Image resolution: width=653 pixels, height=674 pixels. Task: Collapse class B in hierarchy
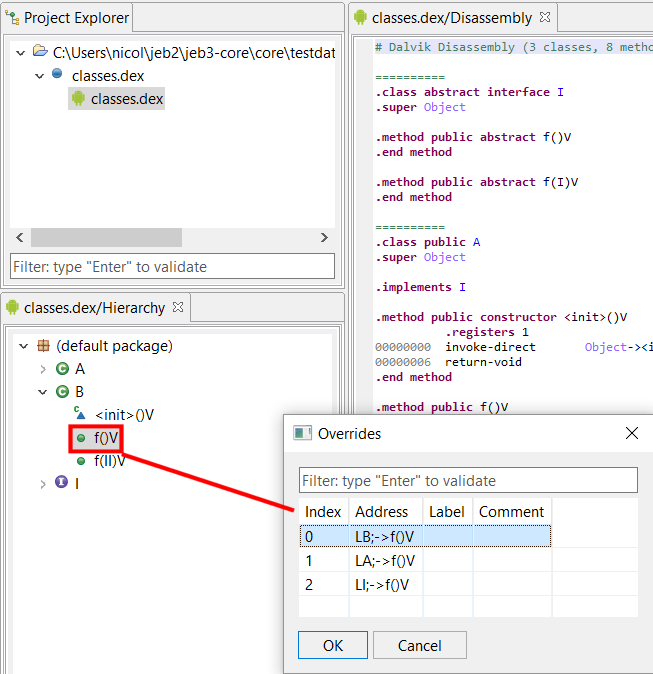pos(43,392)
